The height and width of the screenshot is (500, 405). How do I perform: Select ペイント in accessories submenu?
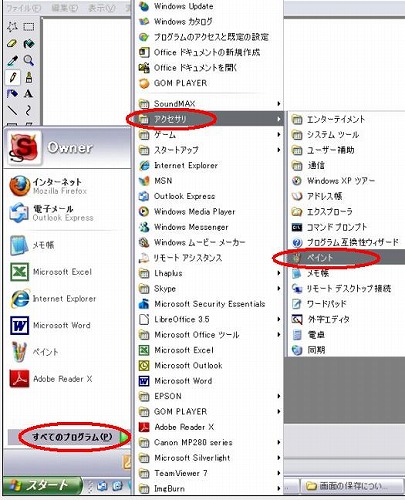pyautogui.click(x=347, y=258)
